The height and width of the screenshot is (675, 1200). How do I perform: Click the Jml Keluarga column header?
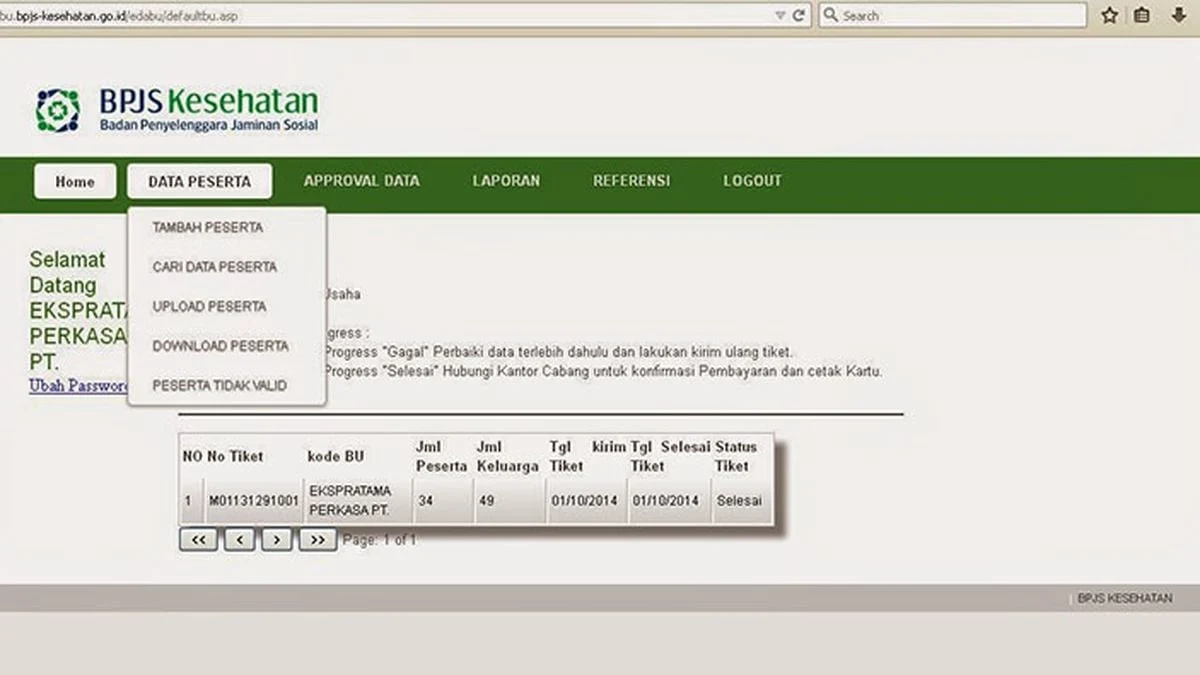pos(508,456)
